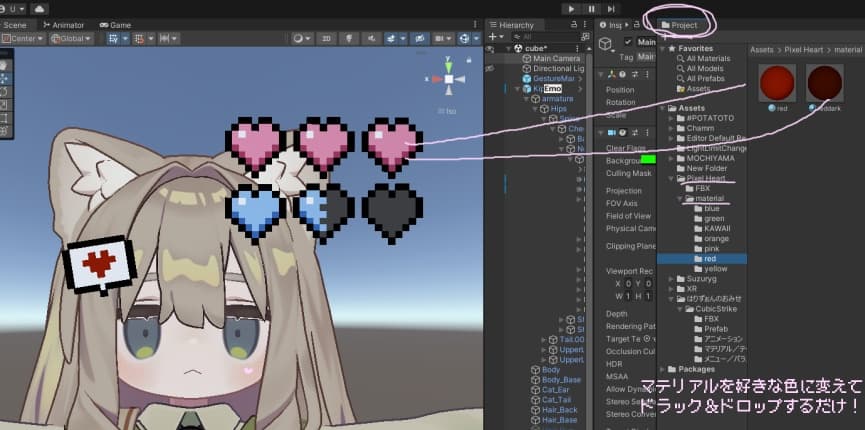Toggle scene lighting bulb icon
Screen dimensions: 865x430
pyautogui.click(x=349, y=39)
